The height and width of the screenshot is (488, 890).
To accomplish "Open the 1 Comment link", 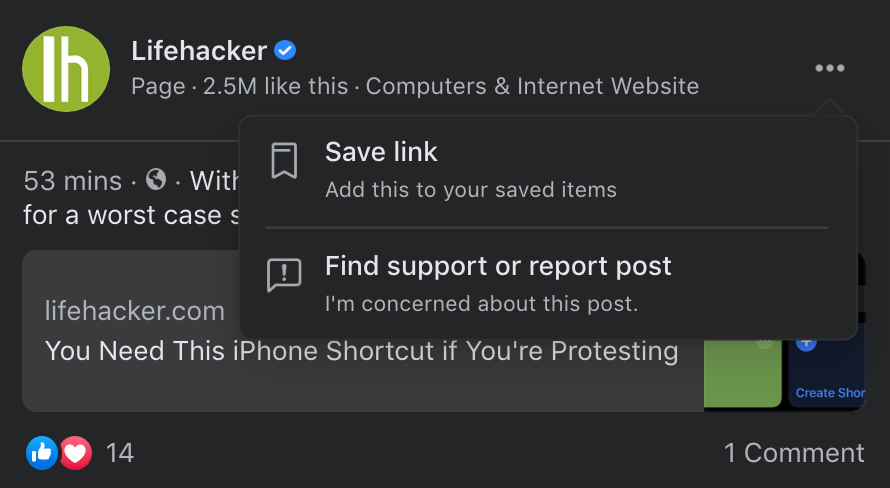I will 794,453.
